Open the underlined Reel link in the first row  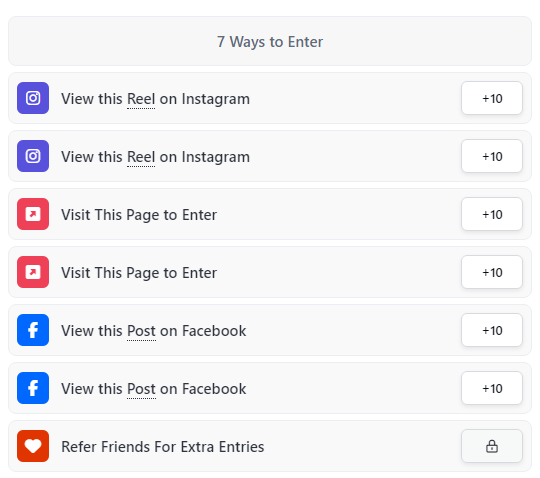tap(141, 99)
